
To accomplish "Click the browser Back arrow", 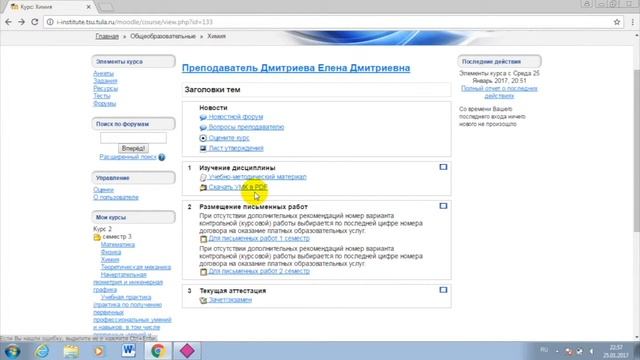I will click(x=8, y=22).
